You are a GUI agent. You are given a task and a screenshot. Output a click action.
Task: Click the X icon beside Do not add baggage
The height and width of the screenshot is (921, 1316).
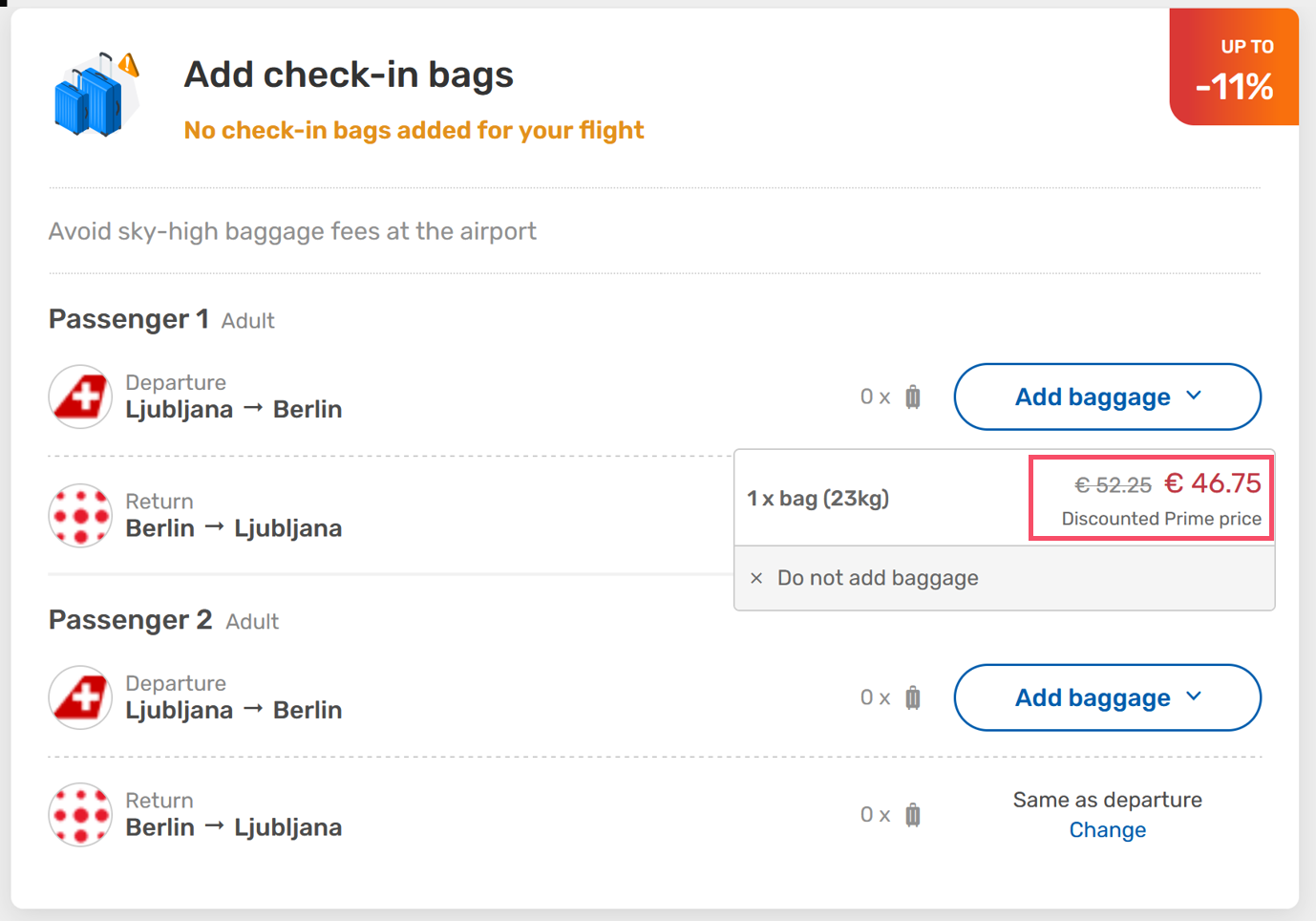pos(756,578)
